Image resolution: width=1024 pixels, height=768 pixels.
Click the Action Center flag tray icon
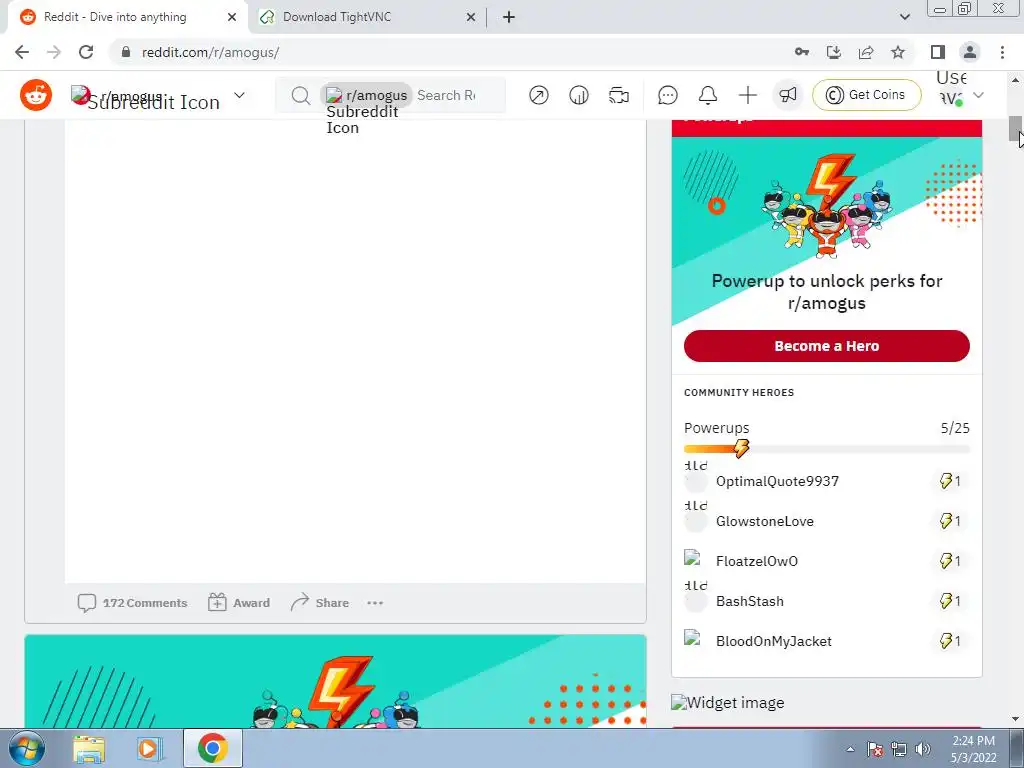click(x=874, y=749)
